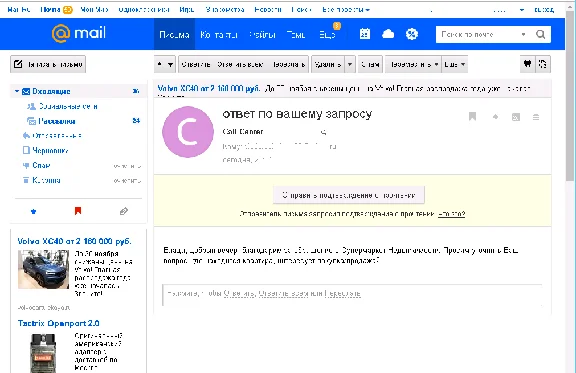Open the search options dropdown arrow

(523, 34)
